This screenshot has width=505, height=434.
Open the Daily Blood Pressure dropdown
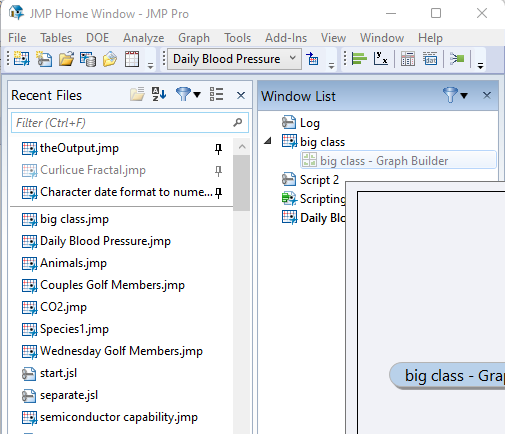point(234,59)
